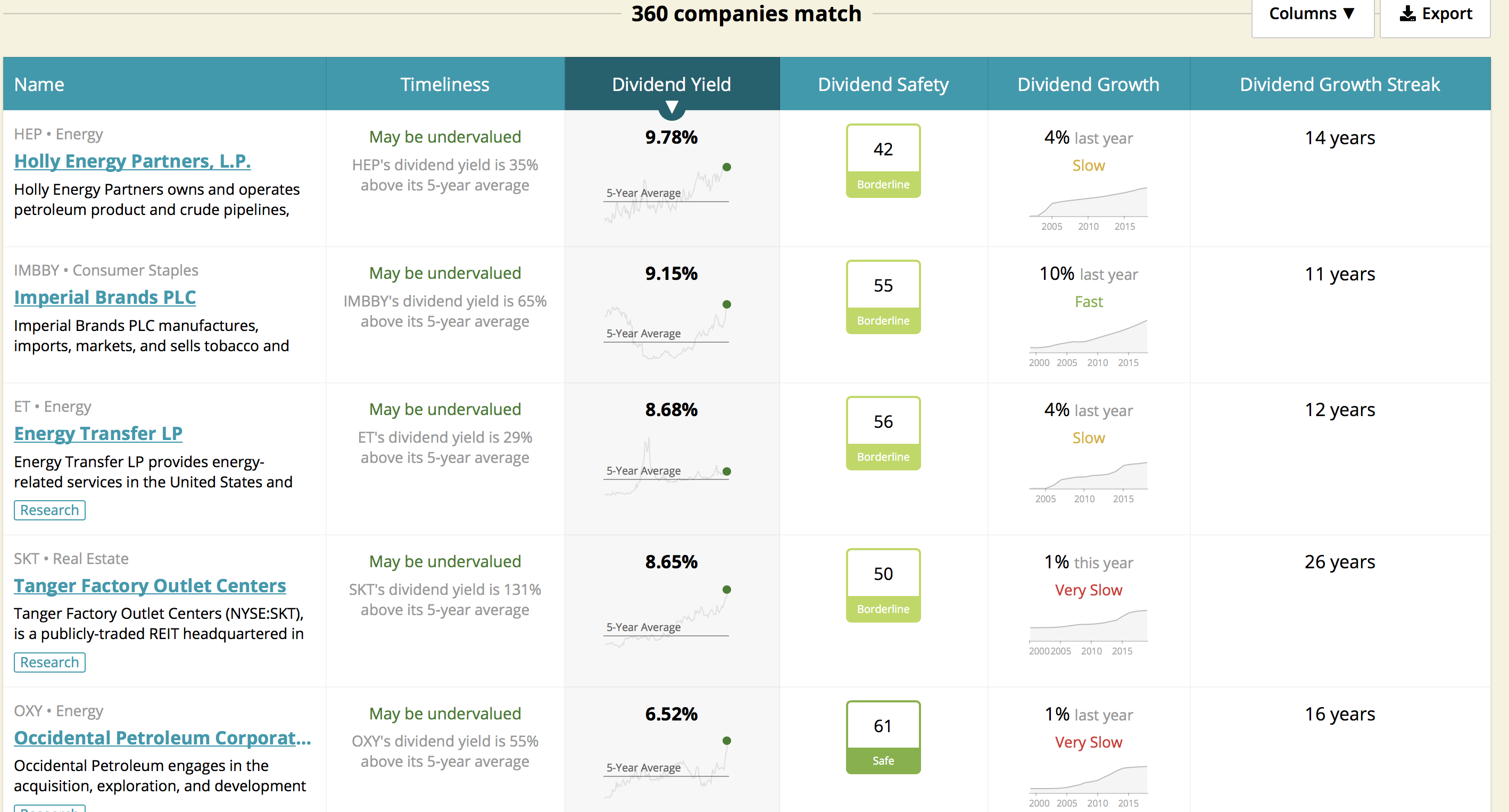Click HEP dividend yield sparkline chart

point(667,195)
